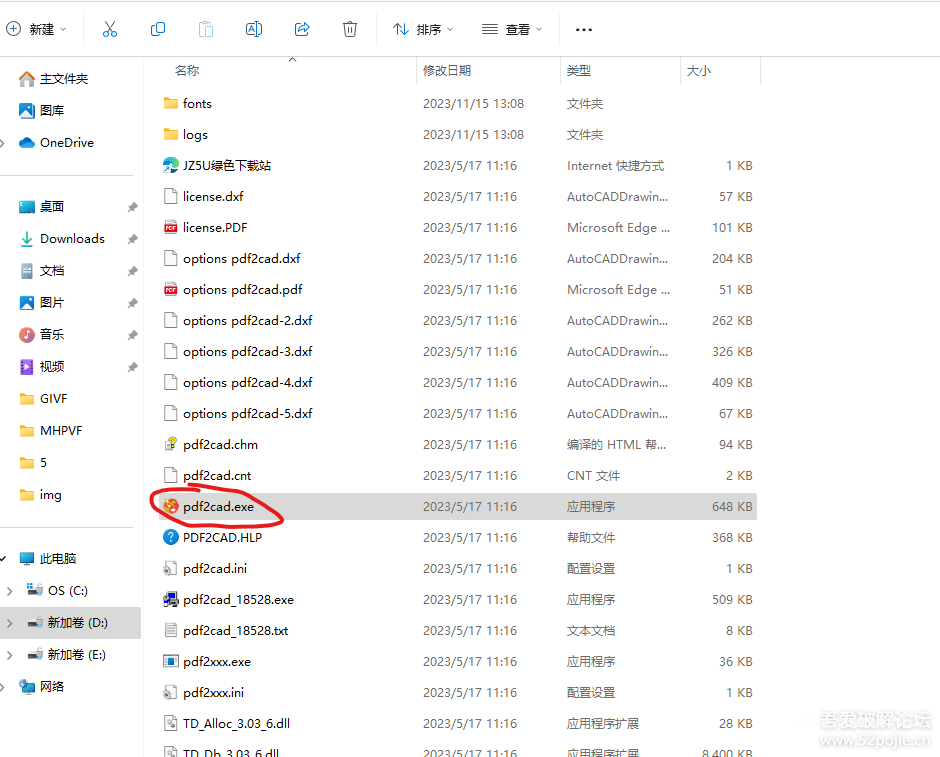Select license.PDF file
The image size is (940, 757).
point(214,228)
